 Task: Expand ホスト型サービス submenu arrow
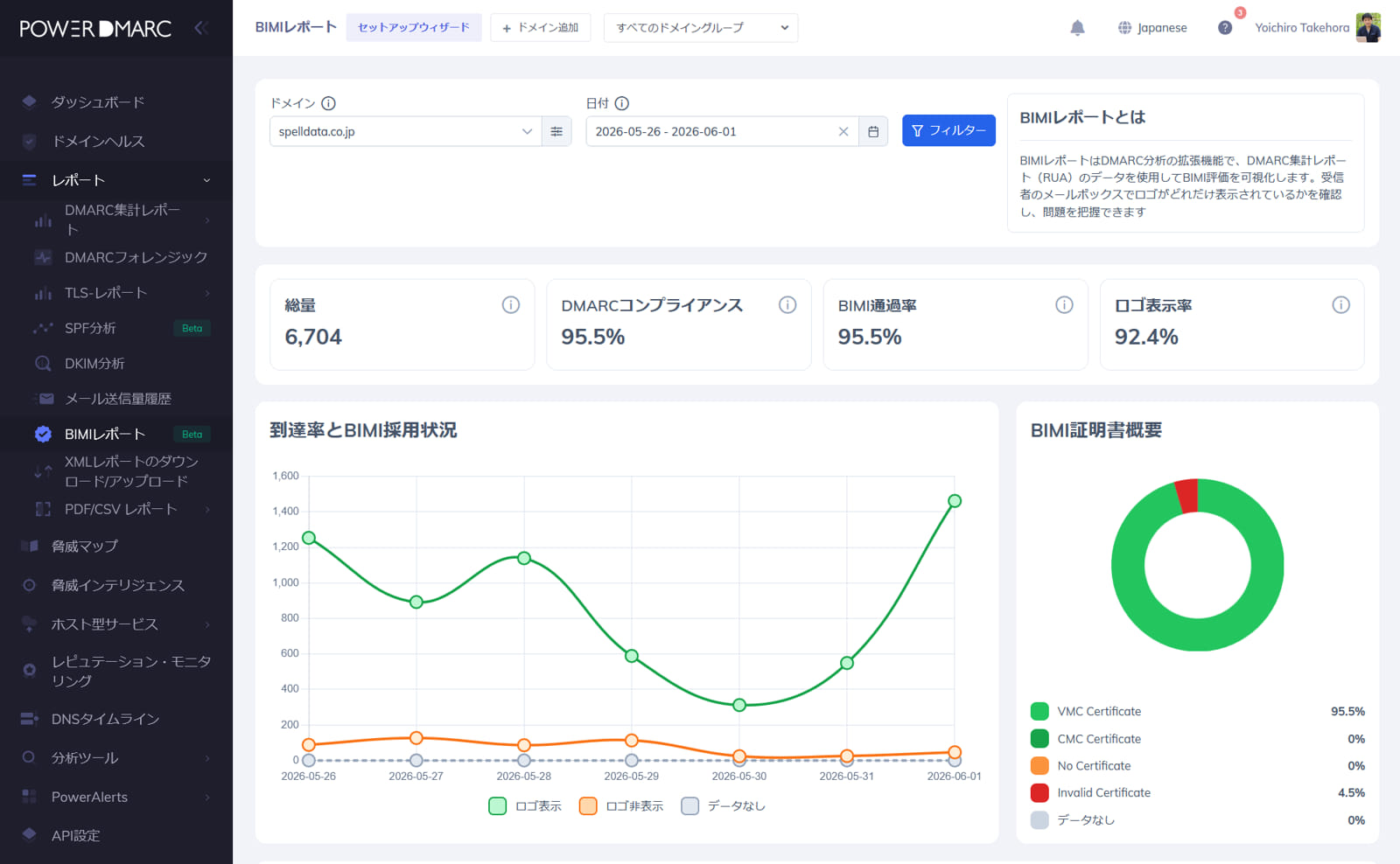click(x=207, y=624)
